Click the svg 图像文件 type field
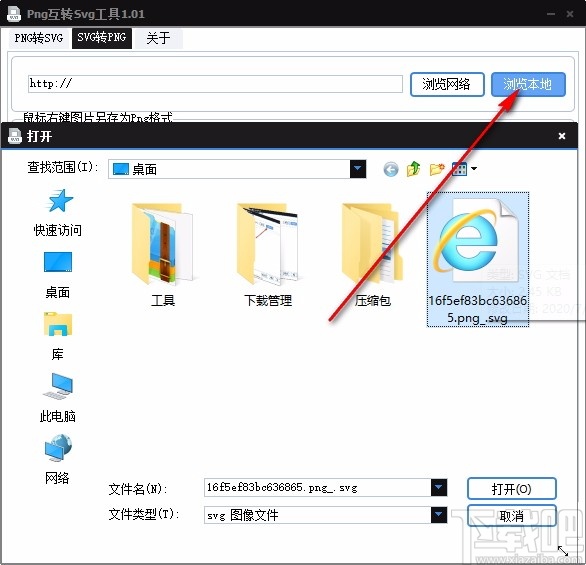Viewport: 586px width, 565px height. tap(318, 515)
